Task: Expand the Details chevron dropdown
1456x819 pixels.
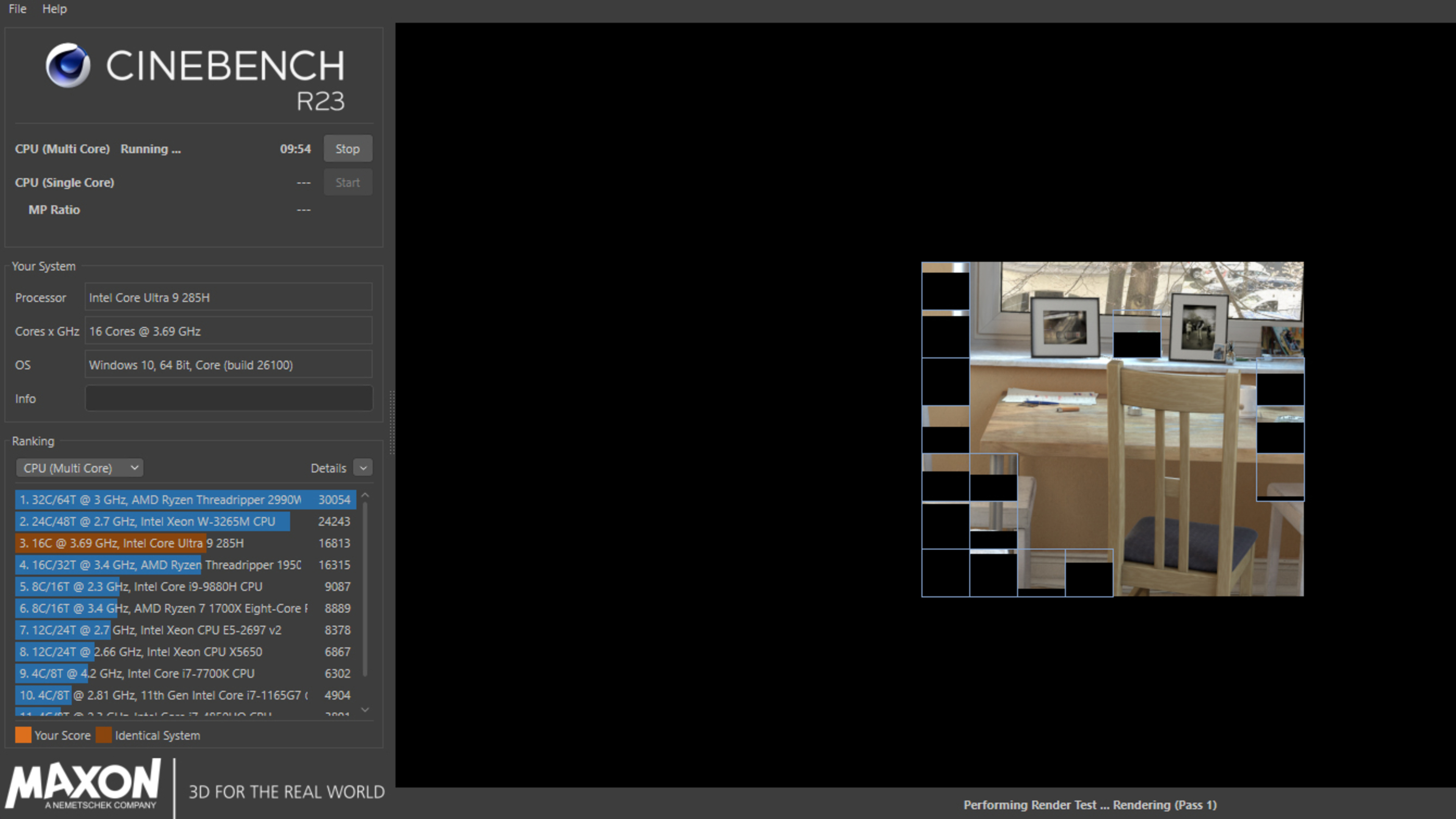Action: coord(363,468)
